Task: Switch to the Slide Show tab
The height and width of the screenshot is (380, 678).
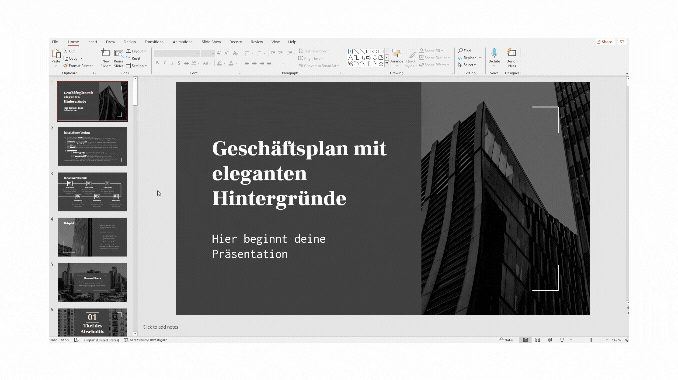Action: (211, 42)
